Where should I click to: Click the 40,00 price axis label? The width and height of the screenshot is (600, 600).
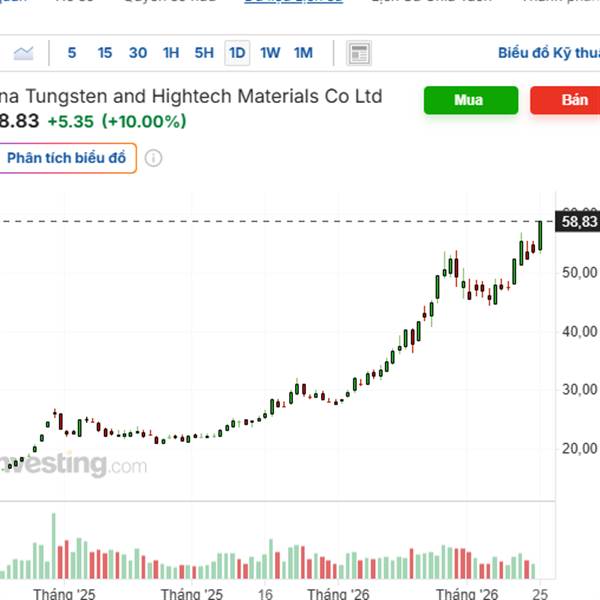pos(579,331)
